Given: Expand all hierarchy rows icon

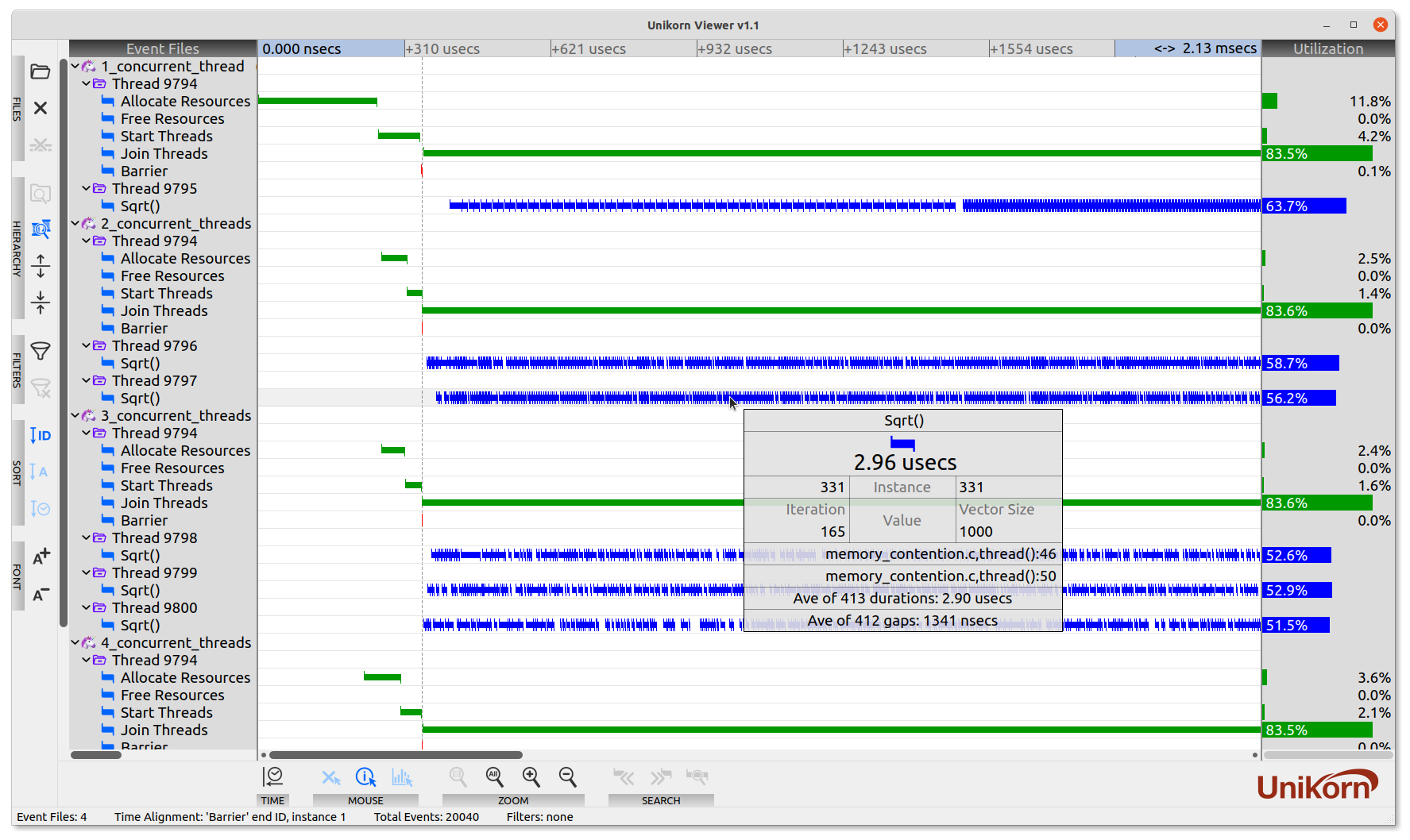Looking at the screenshot, I should click(41, 266).
